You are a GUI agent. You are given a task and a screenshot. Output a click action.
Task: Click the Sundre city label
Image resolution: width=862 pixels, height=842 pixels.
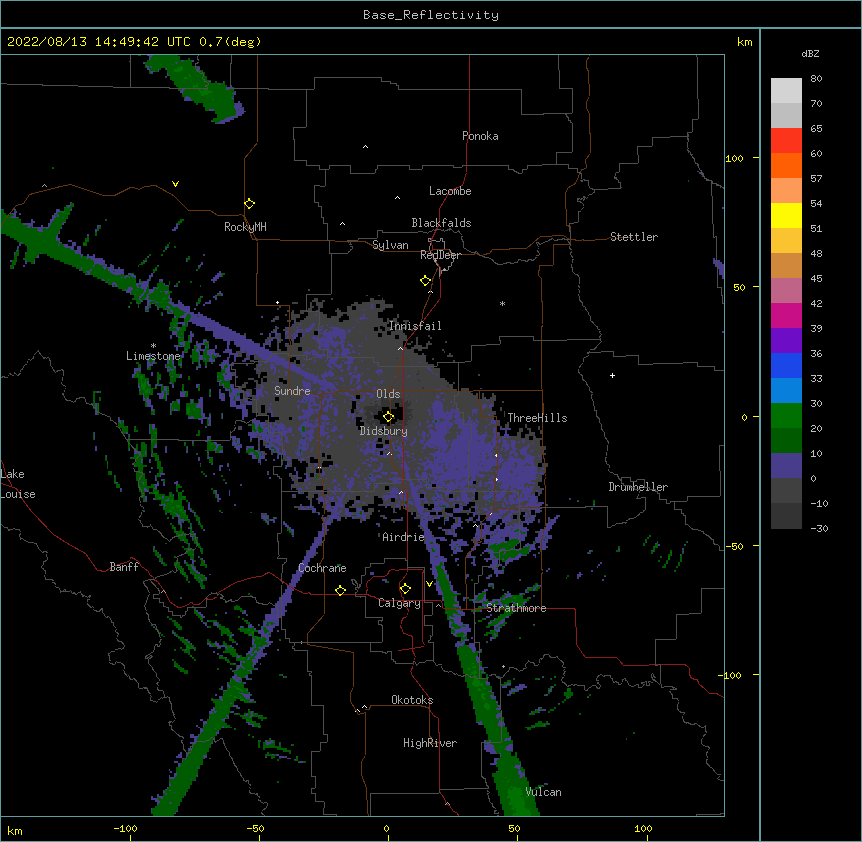pyautogui.click(x=292, y=391)
